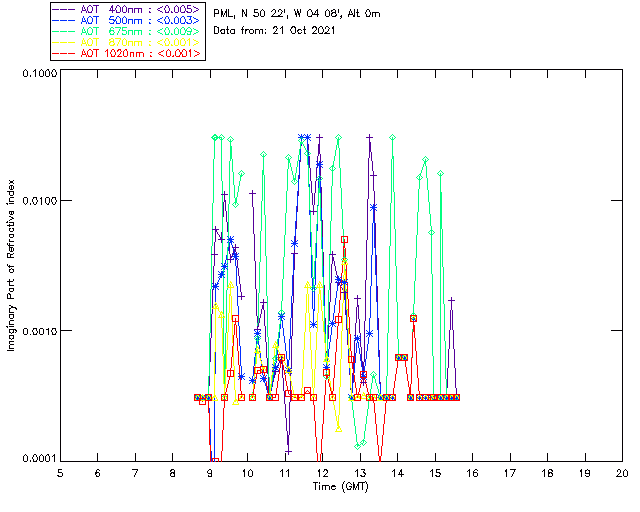Click the last purple plus marker past 15 GMT
Screen dimensions: 640x512
[451, 300]
